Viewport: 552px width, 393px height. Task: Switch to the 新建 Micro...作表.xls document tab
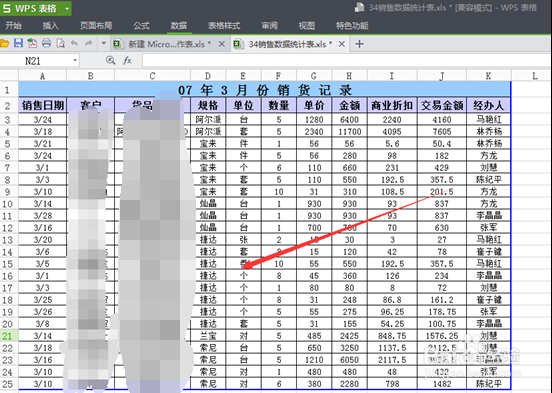(169, 44)
